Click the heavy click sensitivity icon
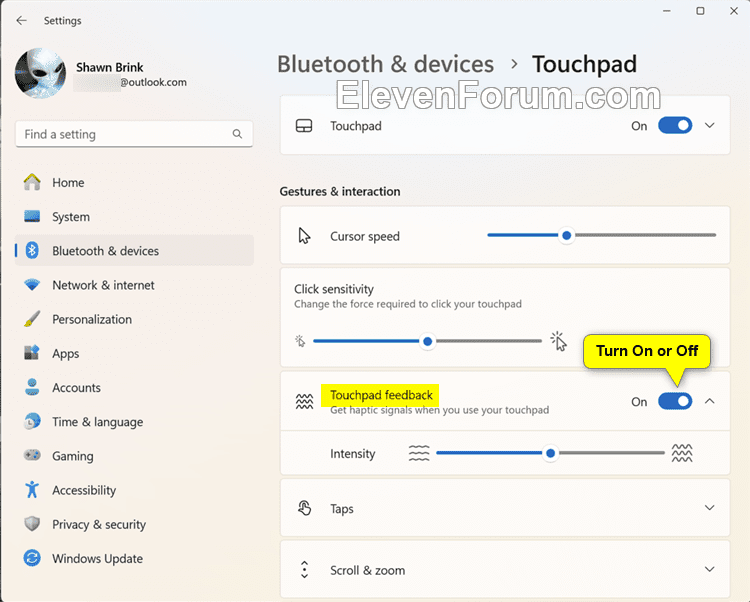750x602 pixels. click(x=558, y=341)
